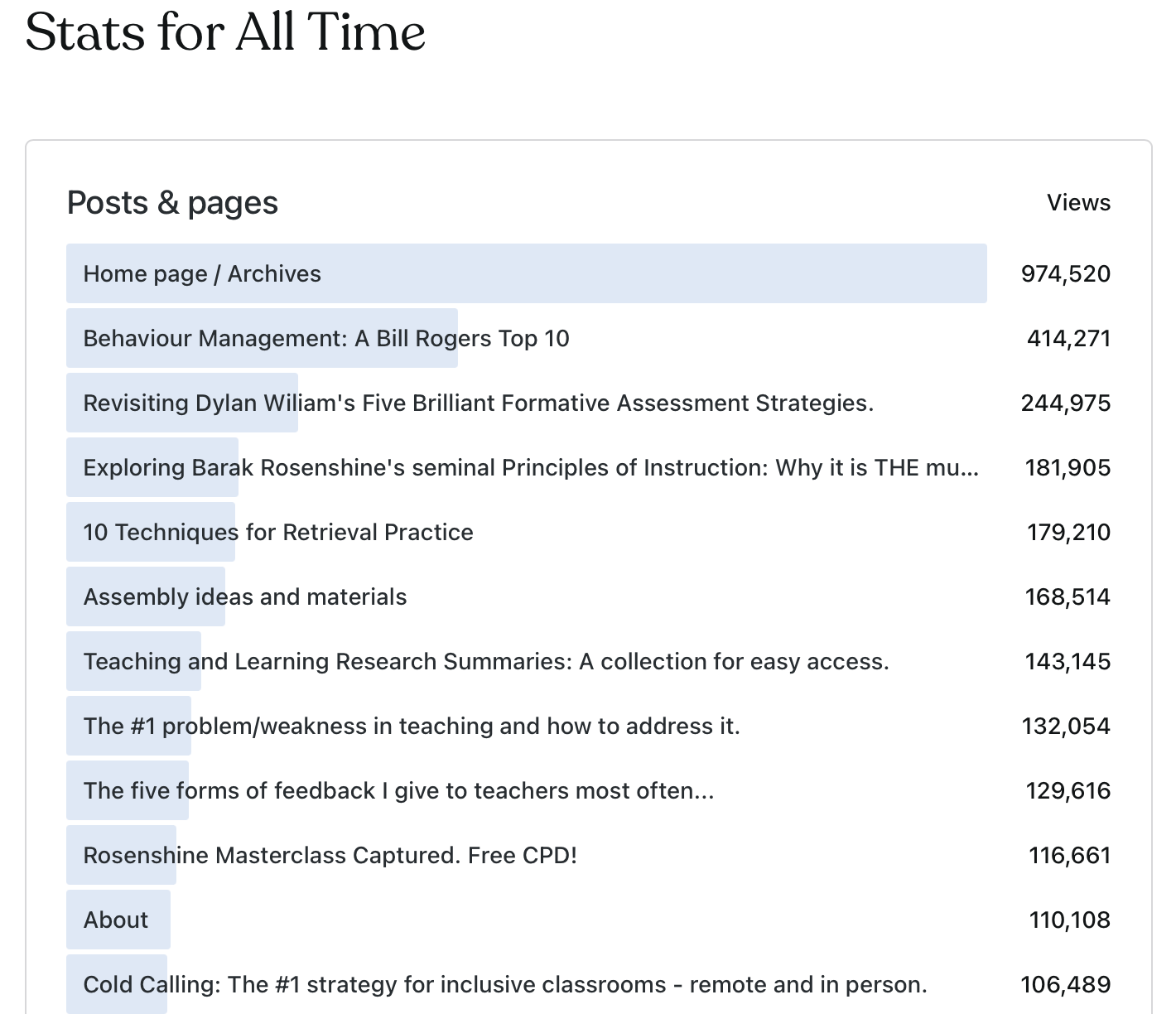Open Behaviour Management: A Bill Rogers Top 10
This screenshot has width=1176, height=1014.
pos(326,339)
